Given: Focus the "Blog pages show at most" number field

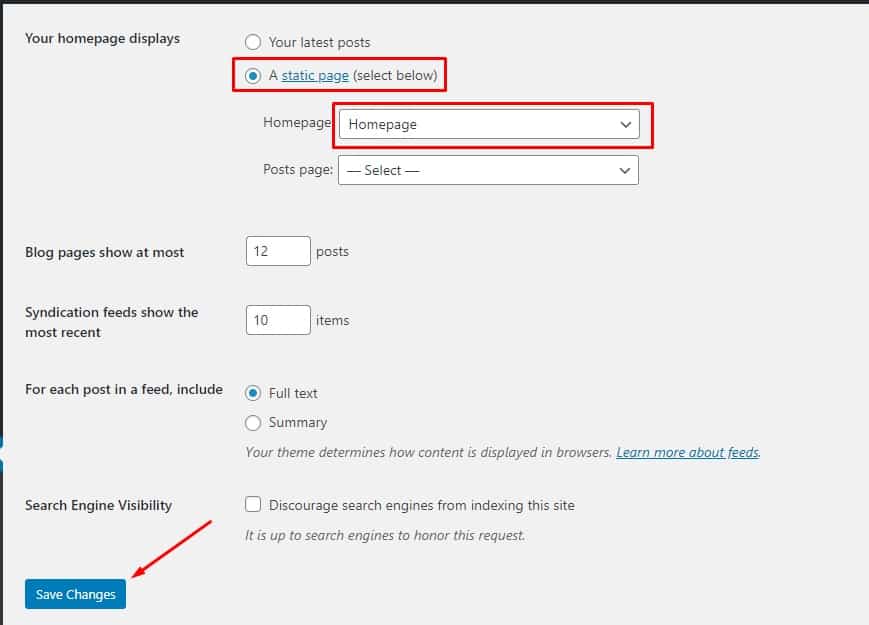Looking at the screenshot, I should coord(277,251).
